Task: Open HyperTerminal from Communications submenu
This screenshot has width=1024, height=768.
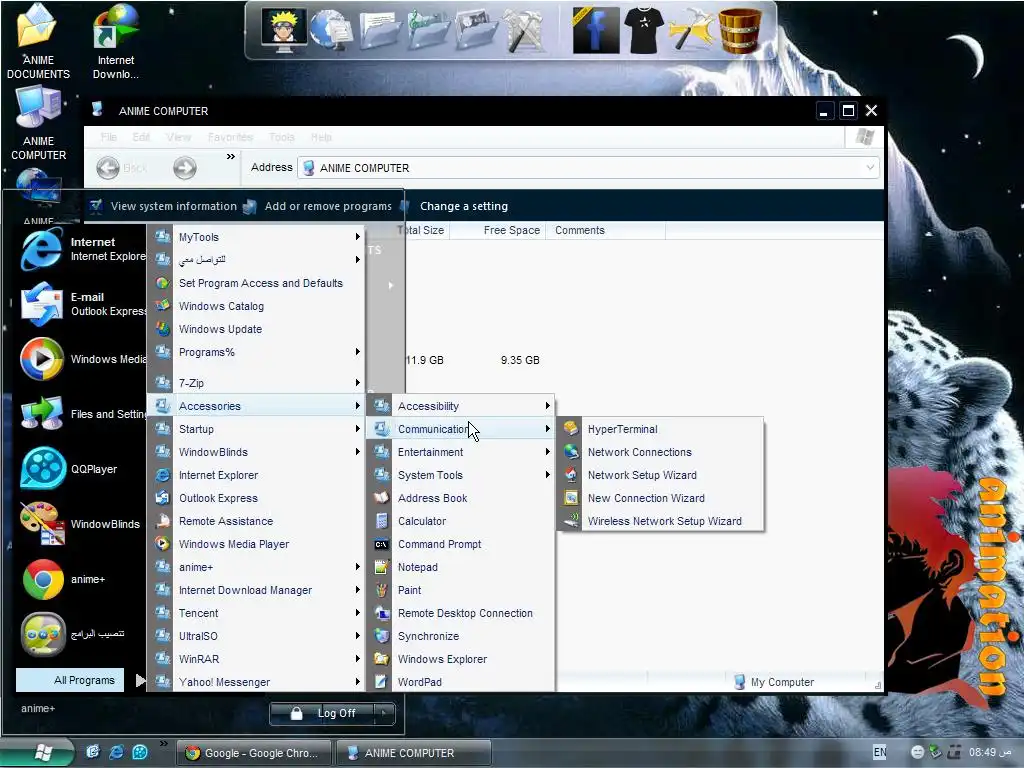Action: pyautogui.click(x=660, y=429)
